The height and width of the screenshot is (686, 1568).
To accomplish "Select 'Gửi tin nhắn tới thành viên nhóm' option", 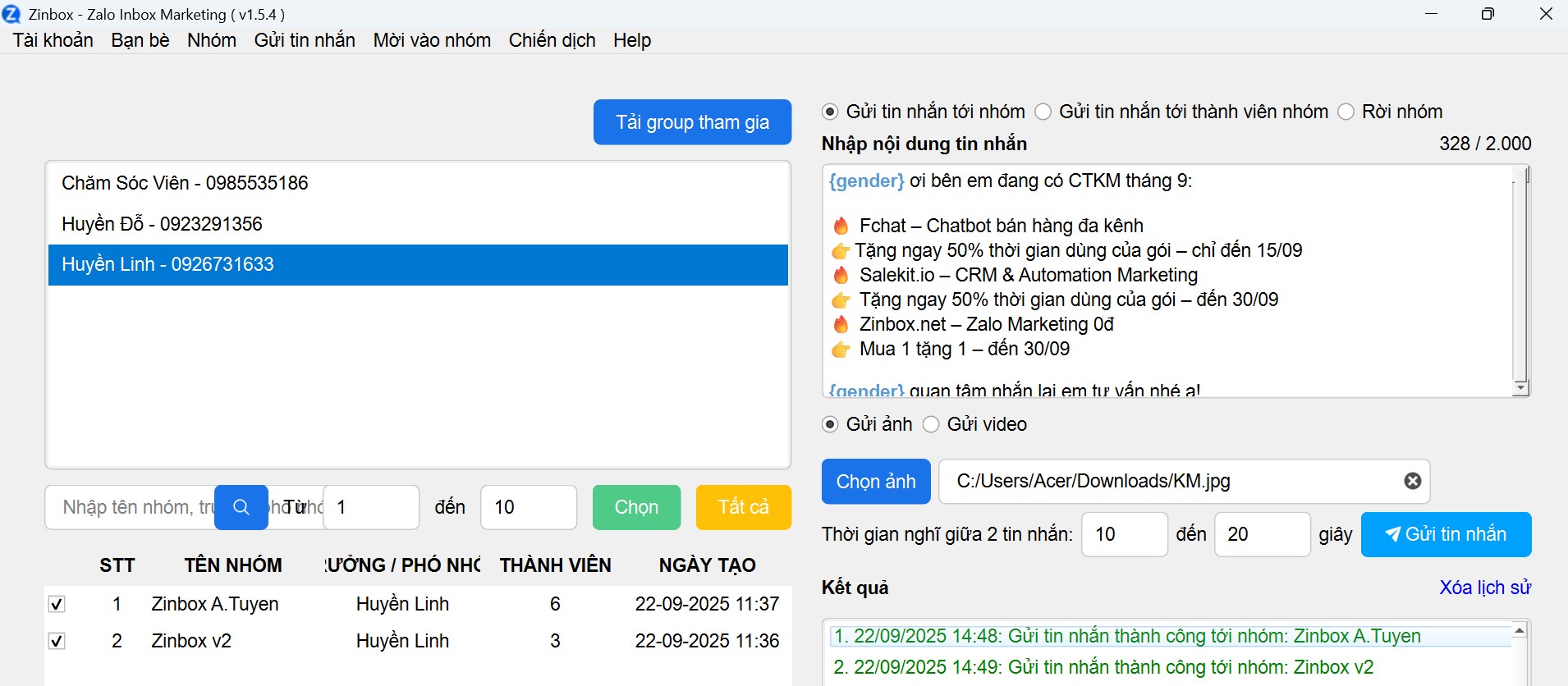I will tap(1043, 112).
